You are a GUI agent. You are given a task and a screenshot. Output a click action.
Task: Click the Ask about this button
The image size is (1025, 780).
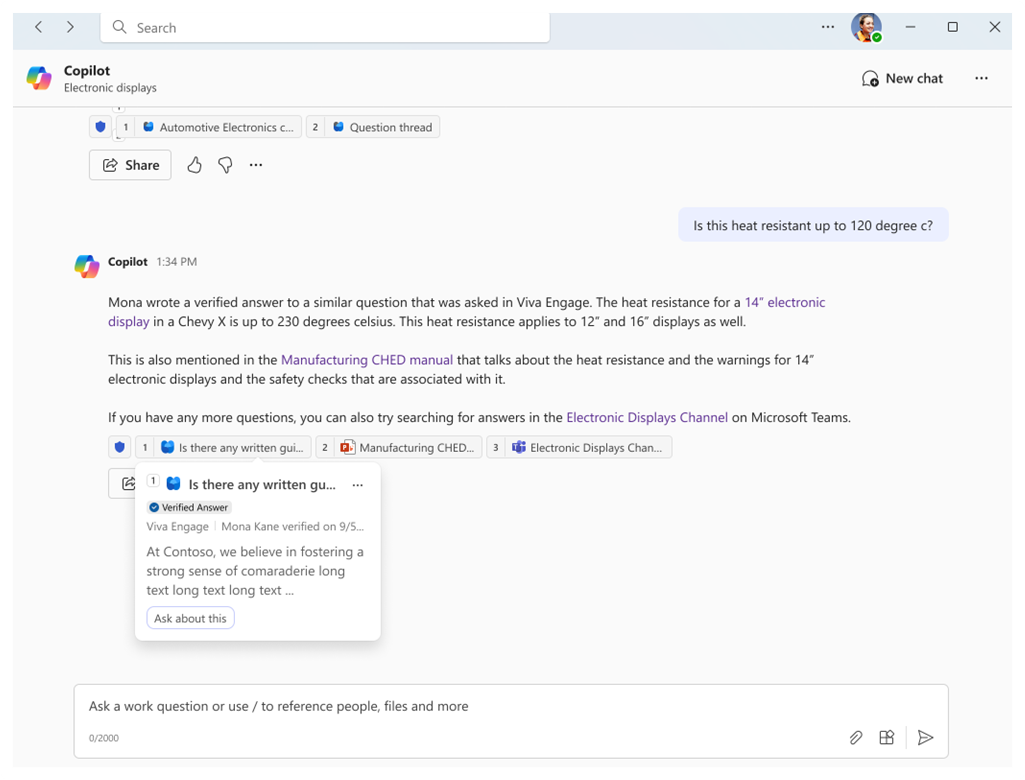pyautogui.click(x=190, y=618)
